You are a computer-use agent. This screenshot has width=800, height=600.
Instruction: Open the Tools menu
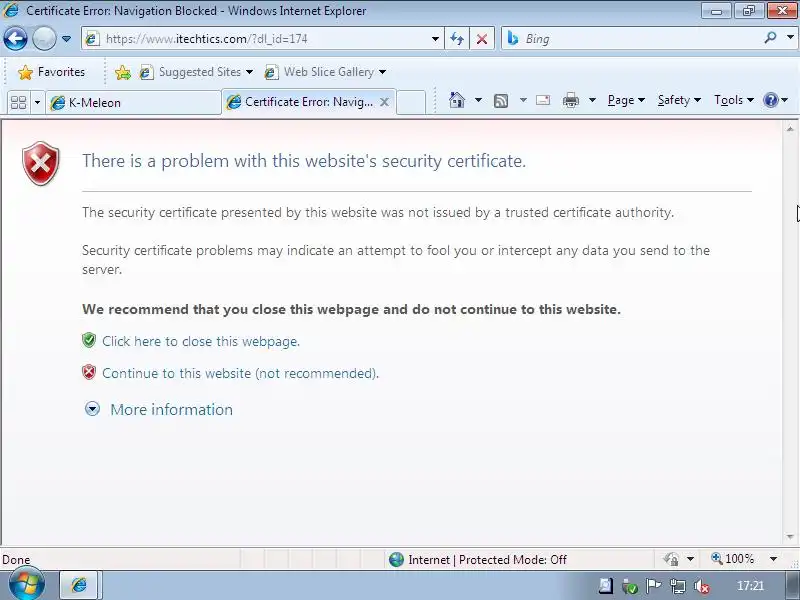(733, 100)
